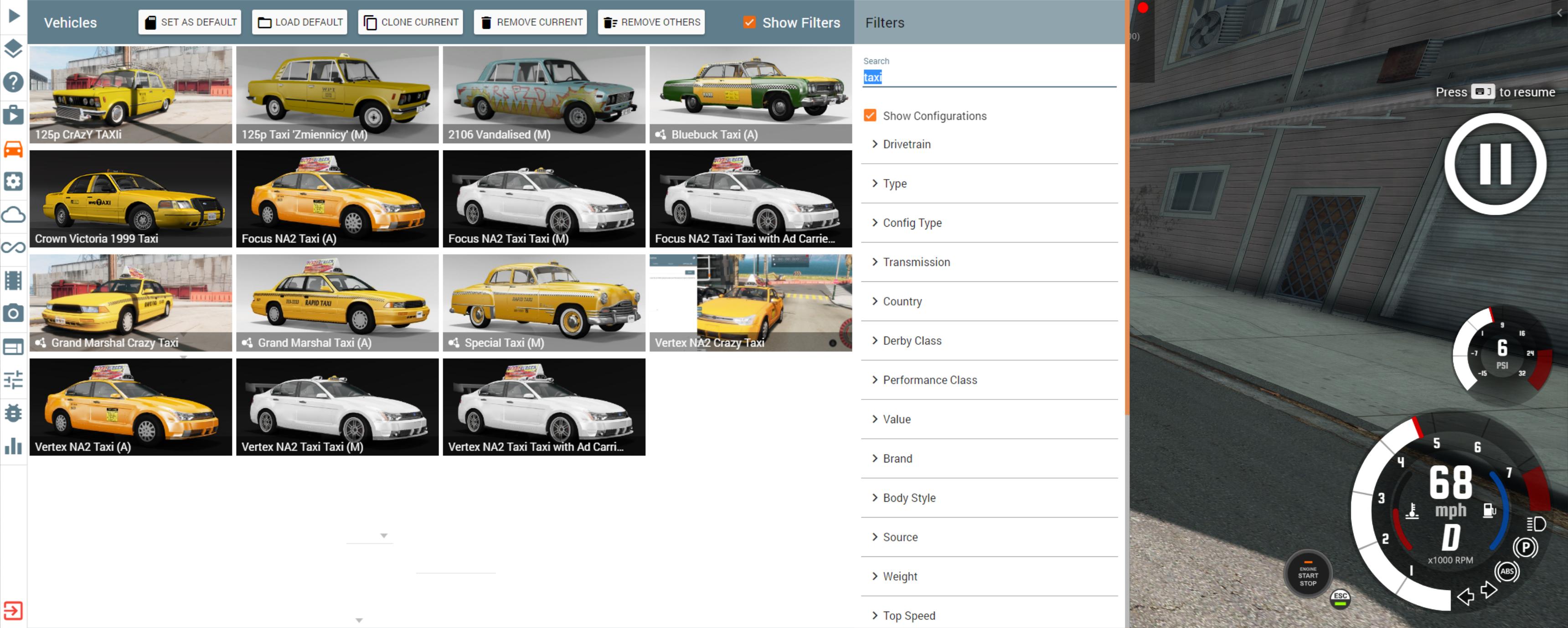Open the help question mark icon

click(x=13, y=82)
